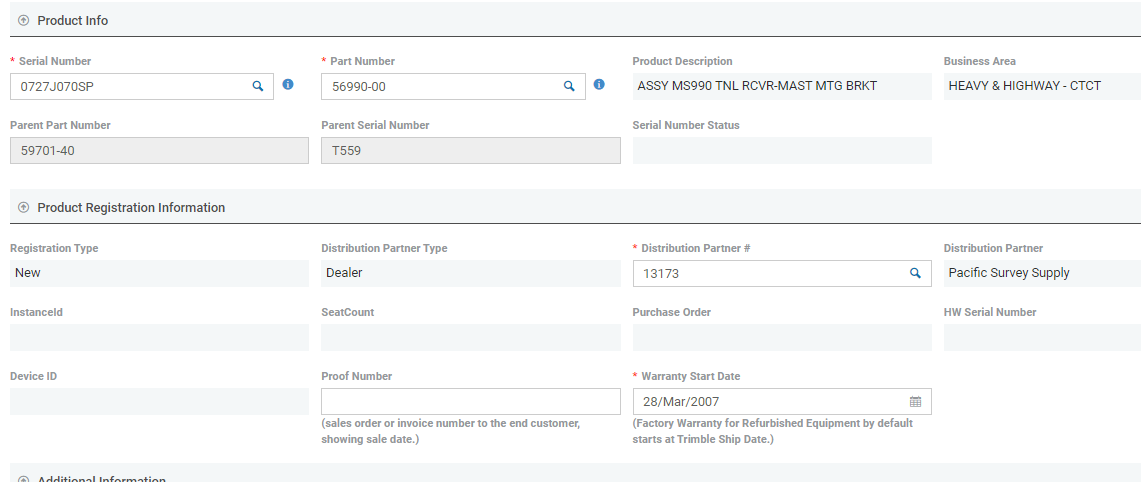Toggle the Additional Information section arrow
The image size is (1141, 482).
click(23, 479)
